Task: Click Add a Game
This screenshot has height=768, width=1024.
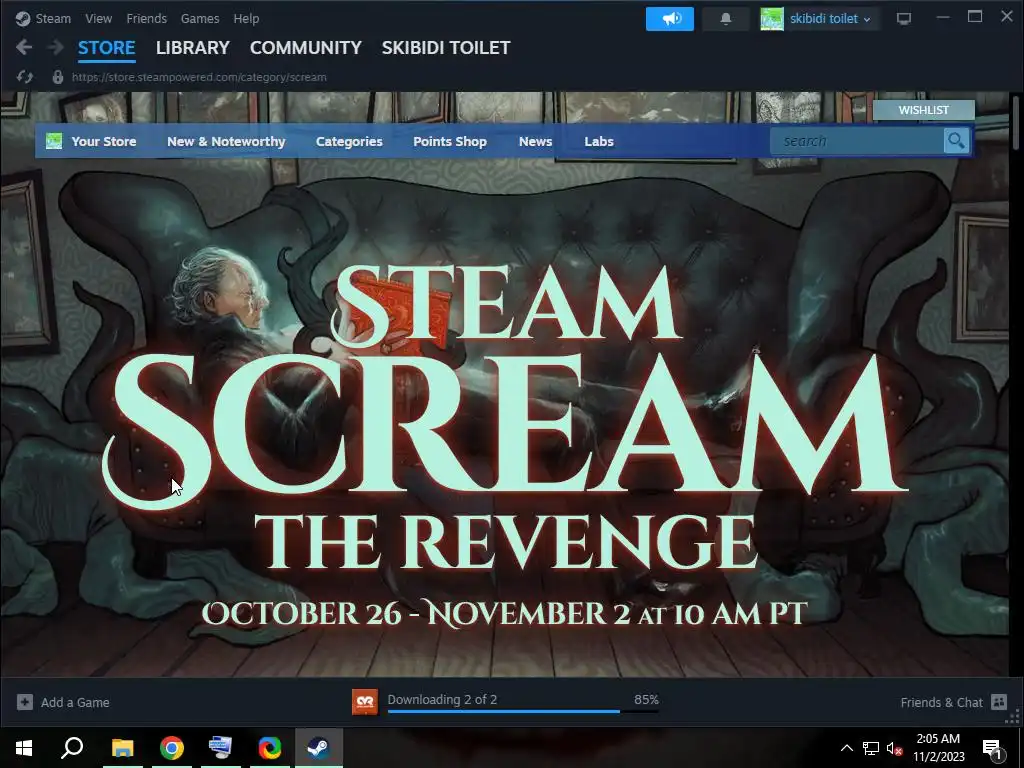Action: pyautogui.click(x=75, y=703)
